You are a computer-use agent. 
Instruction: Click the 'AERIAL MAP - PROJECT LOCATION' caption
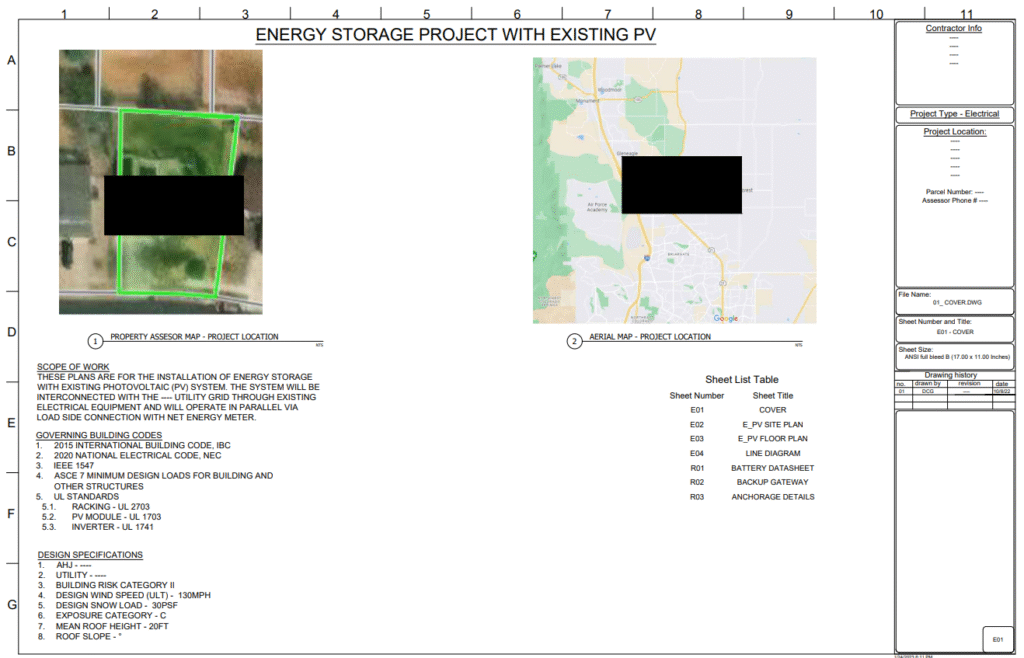(x=650, y=337)
